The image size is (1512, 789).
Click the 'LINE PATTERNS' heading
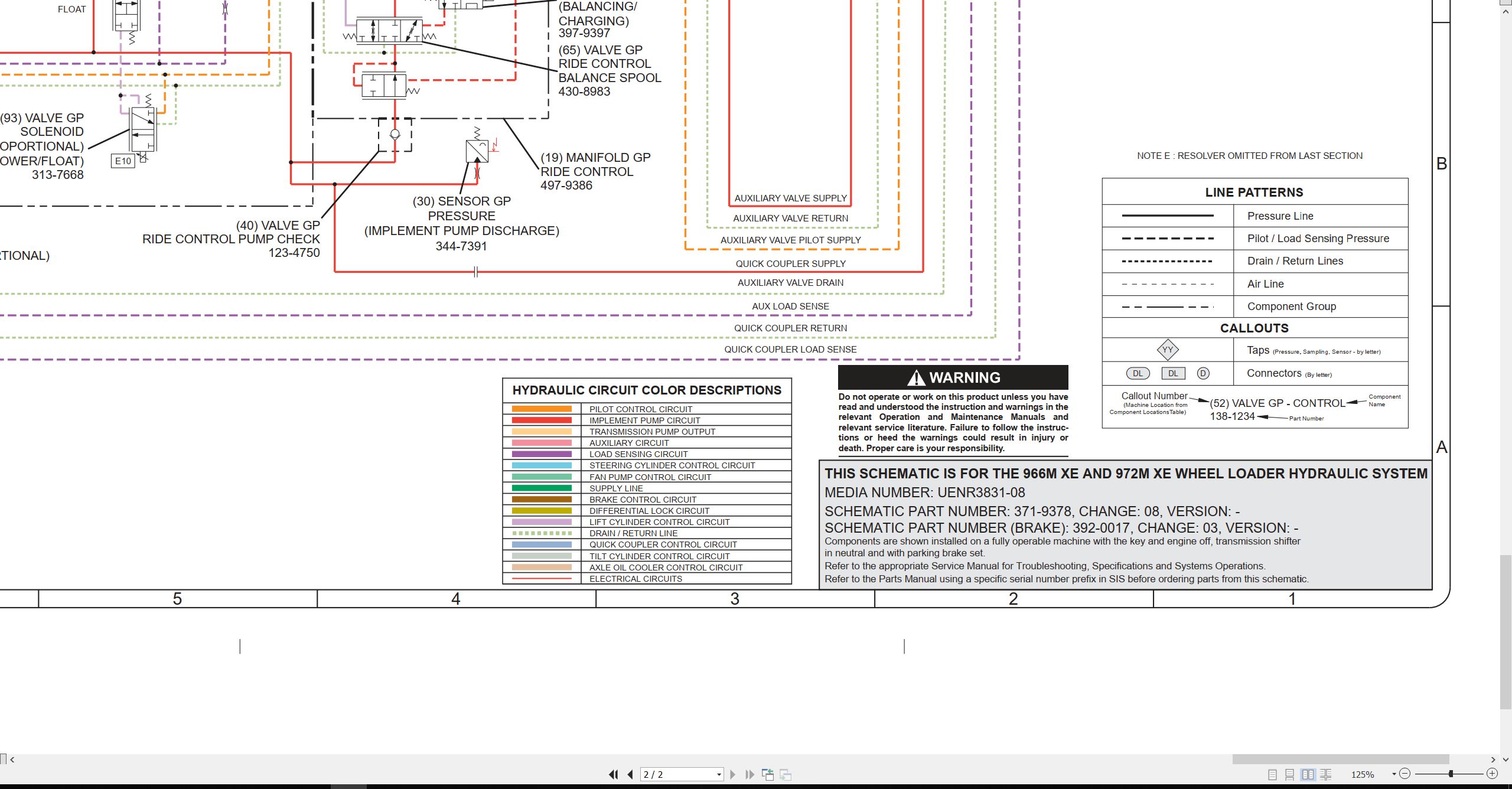pos(1254,193)
